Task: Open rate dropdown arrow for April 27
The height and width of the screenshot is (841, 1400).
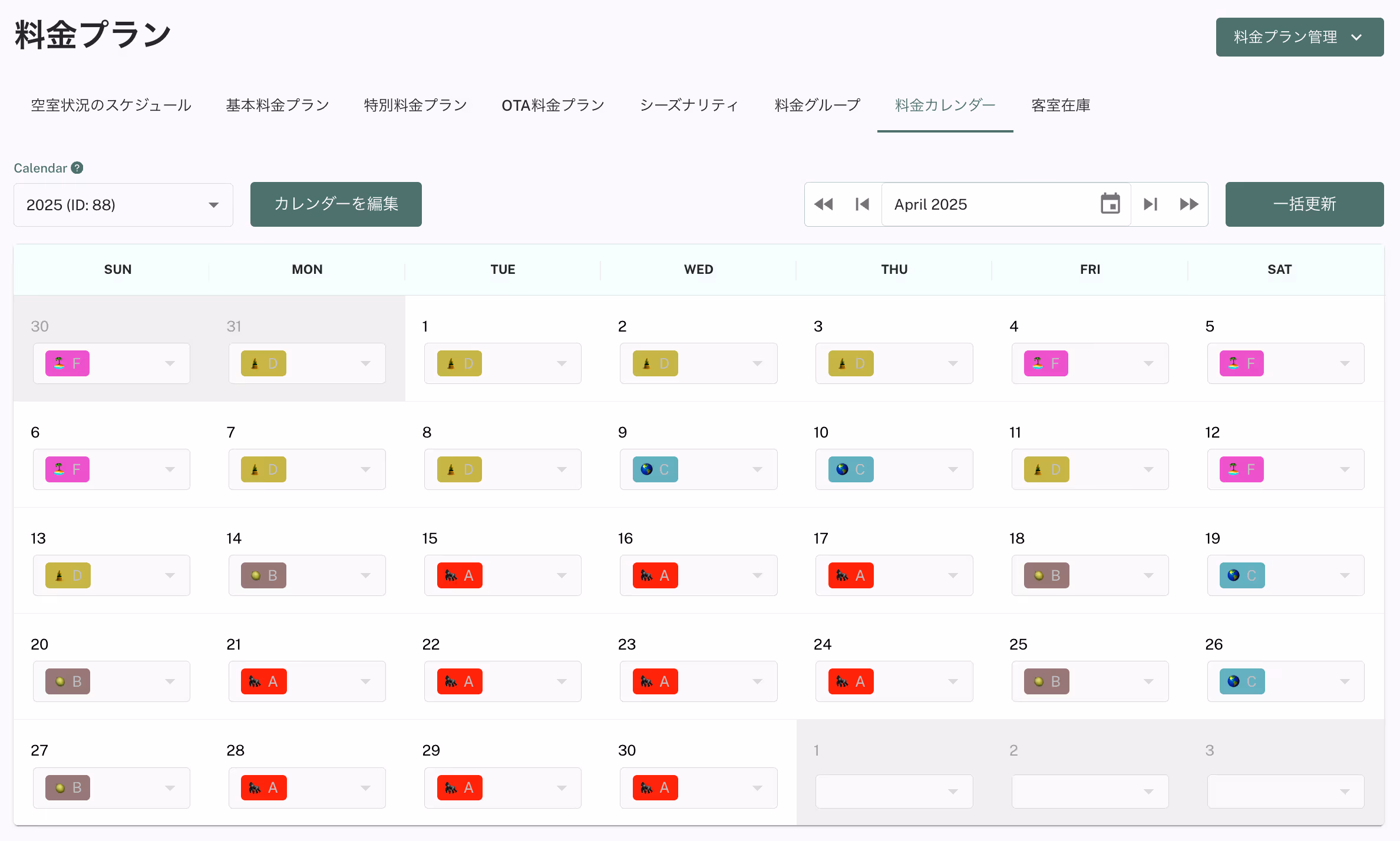Action: click(170, 788)
